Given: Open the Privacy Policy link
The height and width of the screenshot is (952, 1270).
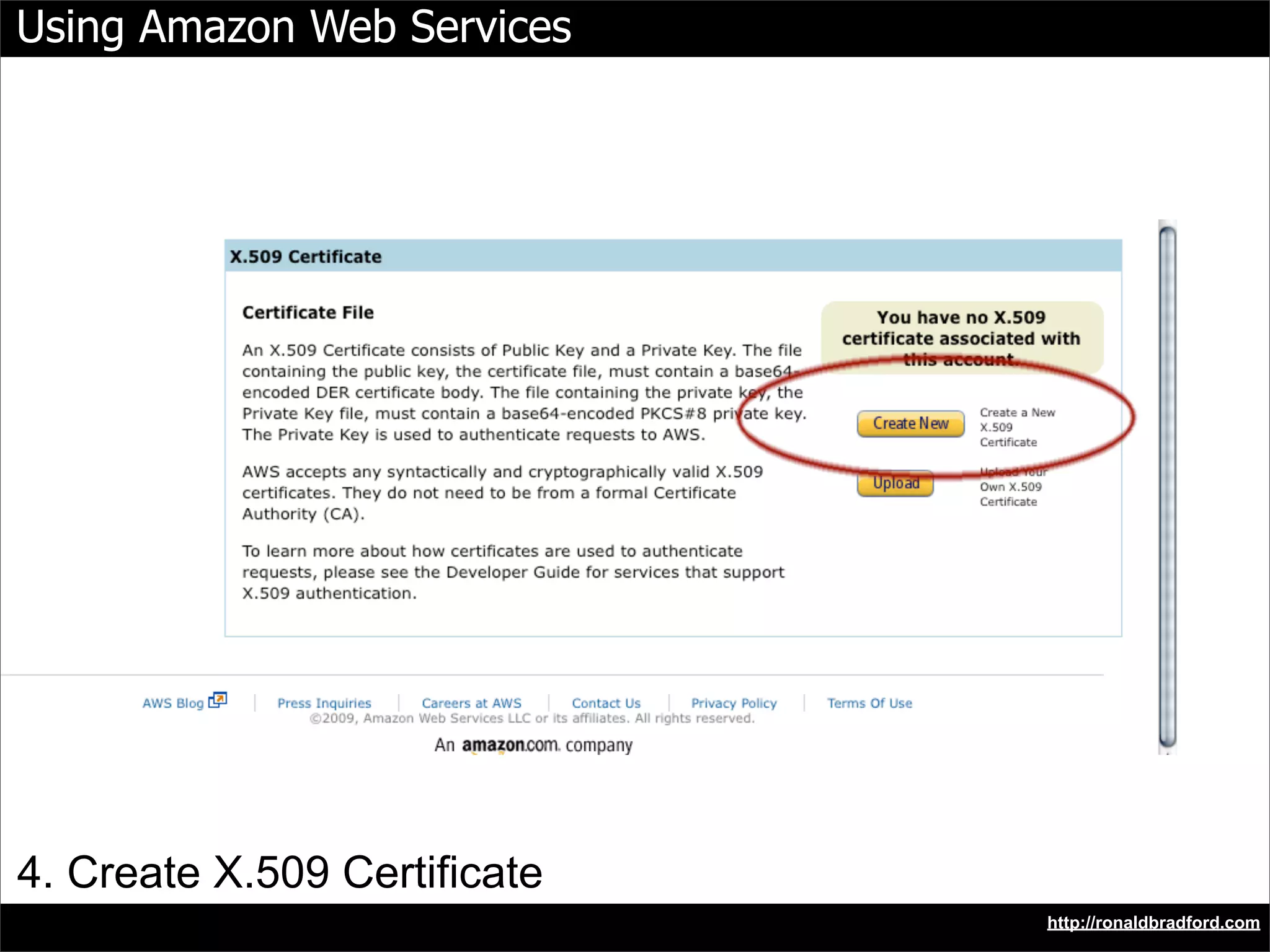Looking at the screenshot, I should pos(734,703).
